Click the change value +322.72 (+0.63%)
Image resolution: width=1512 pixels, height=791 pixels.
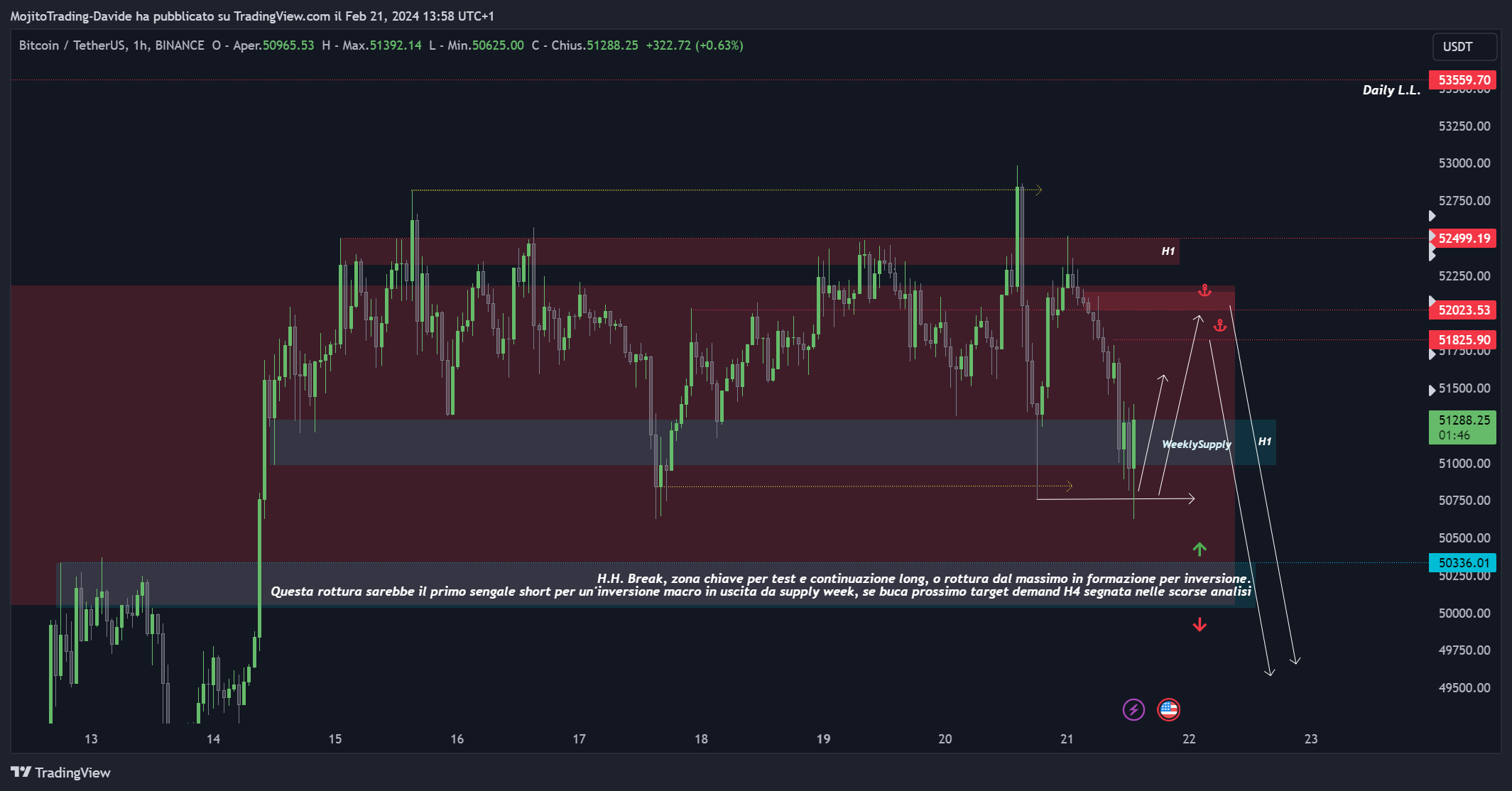point(695,45)
